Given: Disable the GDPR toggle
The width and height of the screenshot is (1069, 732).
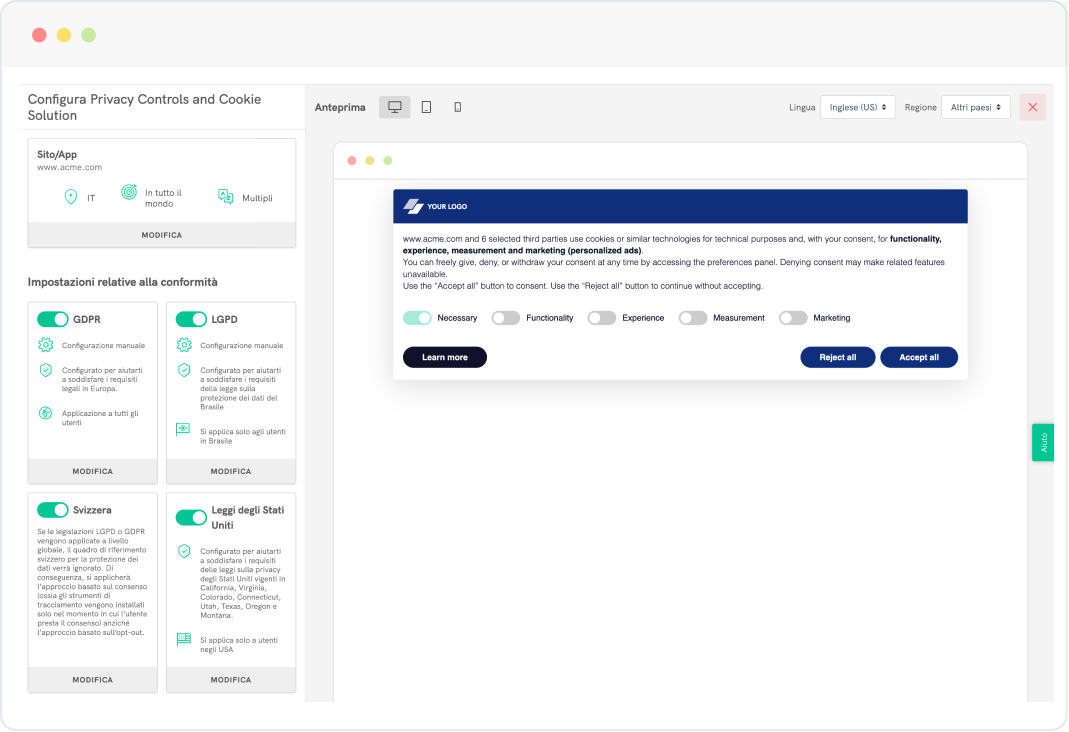Looking at the screenshot, I should tap(52, 319).
